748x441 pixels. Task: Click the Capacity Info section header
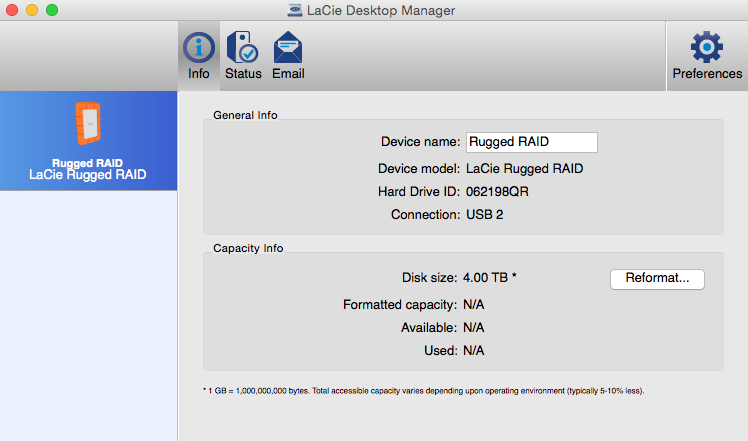tap(248, 248)
